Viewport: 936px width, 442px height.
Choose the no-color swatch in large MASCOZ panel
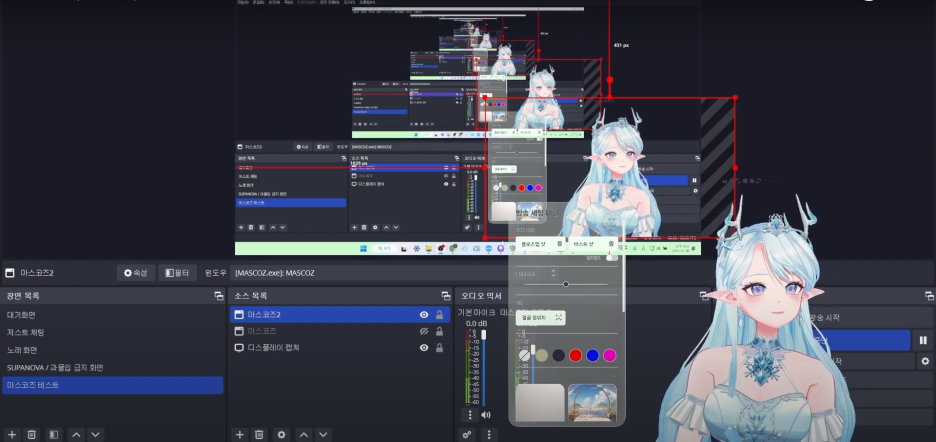point(524,355)
